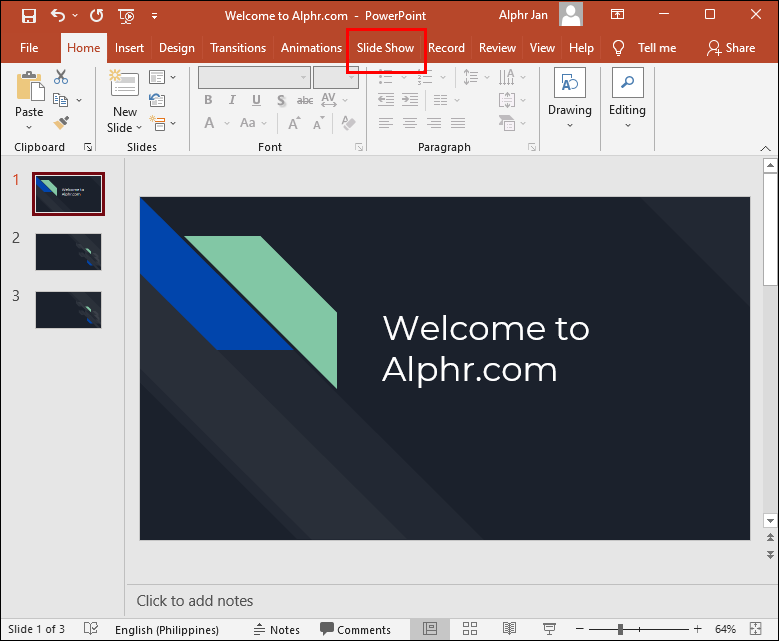This screenshot has width=779, height=641.
Task: Select the Format Painter brush
Action: point(61,123)
